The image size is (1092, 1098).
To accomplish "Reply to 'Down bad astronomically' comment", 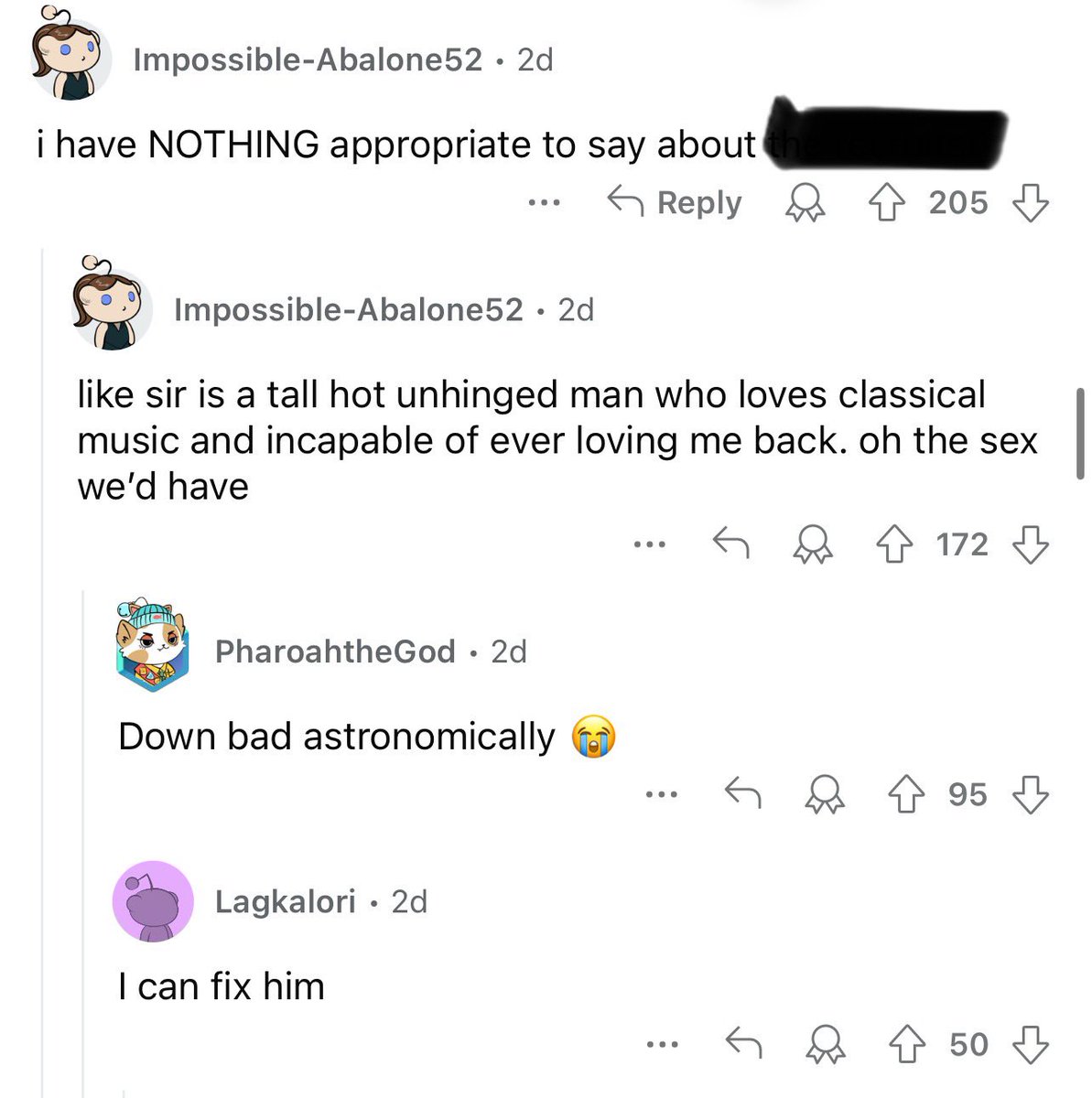I will (x=742, y=793).
